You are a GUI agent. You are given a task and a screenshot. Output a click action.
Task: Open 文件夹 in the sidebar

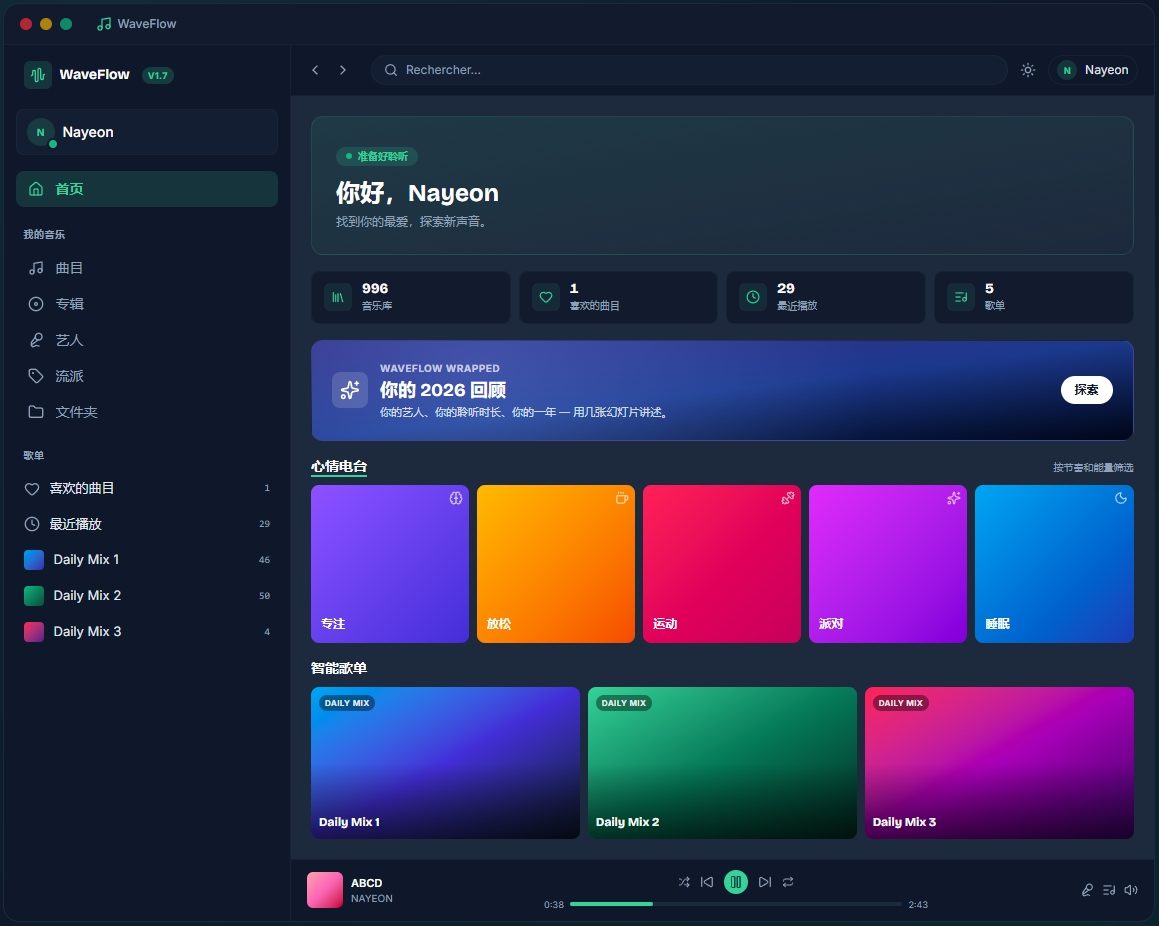(x=147, y=412)
